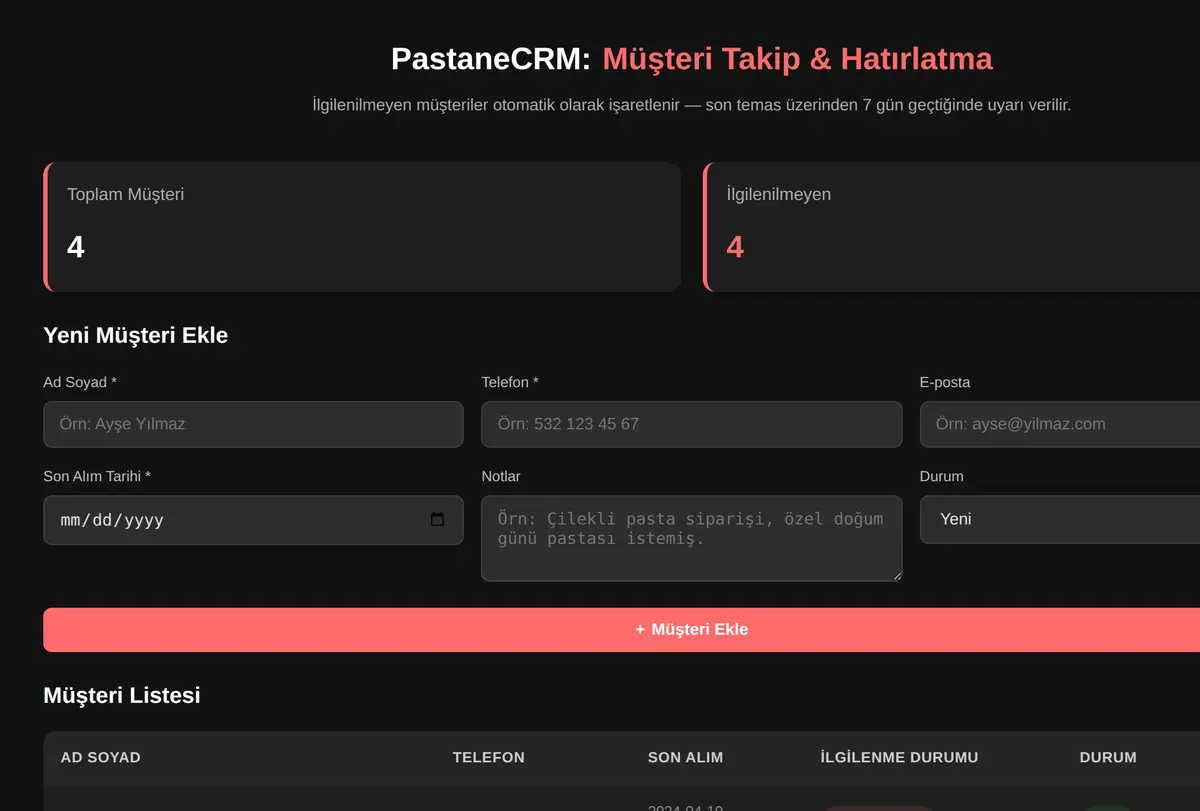Click the DURUM column header
The width and height of the screenshot is (1200, 811).
pyautogui.click(x=1108, y=758)
